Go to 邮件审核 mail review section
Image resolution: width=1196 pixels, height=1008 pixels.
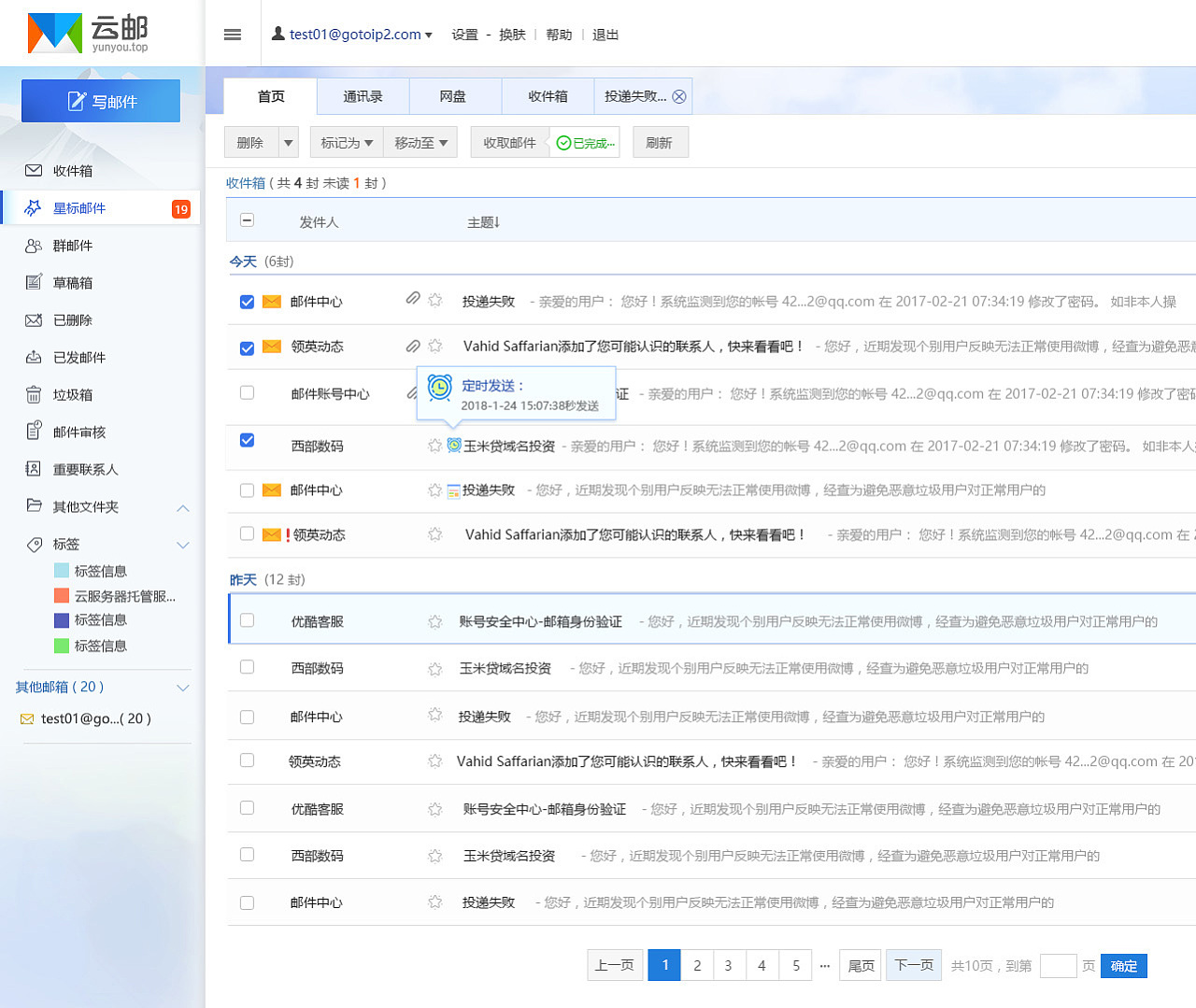pyautogui.click(x=78, y=432)
